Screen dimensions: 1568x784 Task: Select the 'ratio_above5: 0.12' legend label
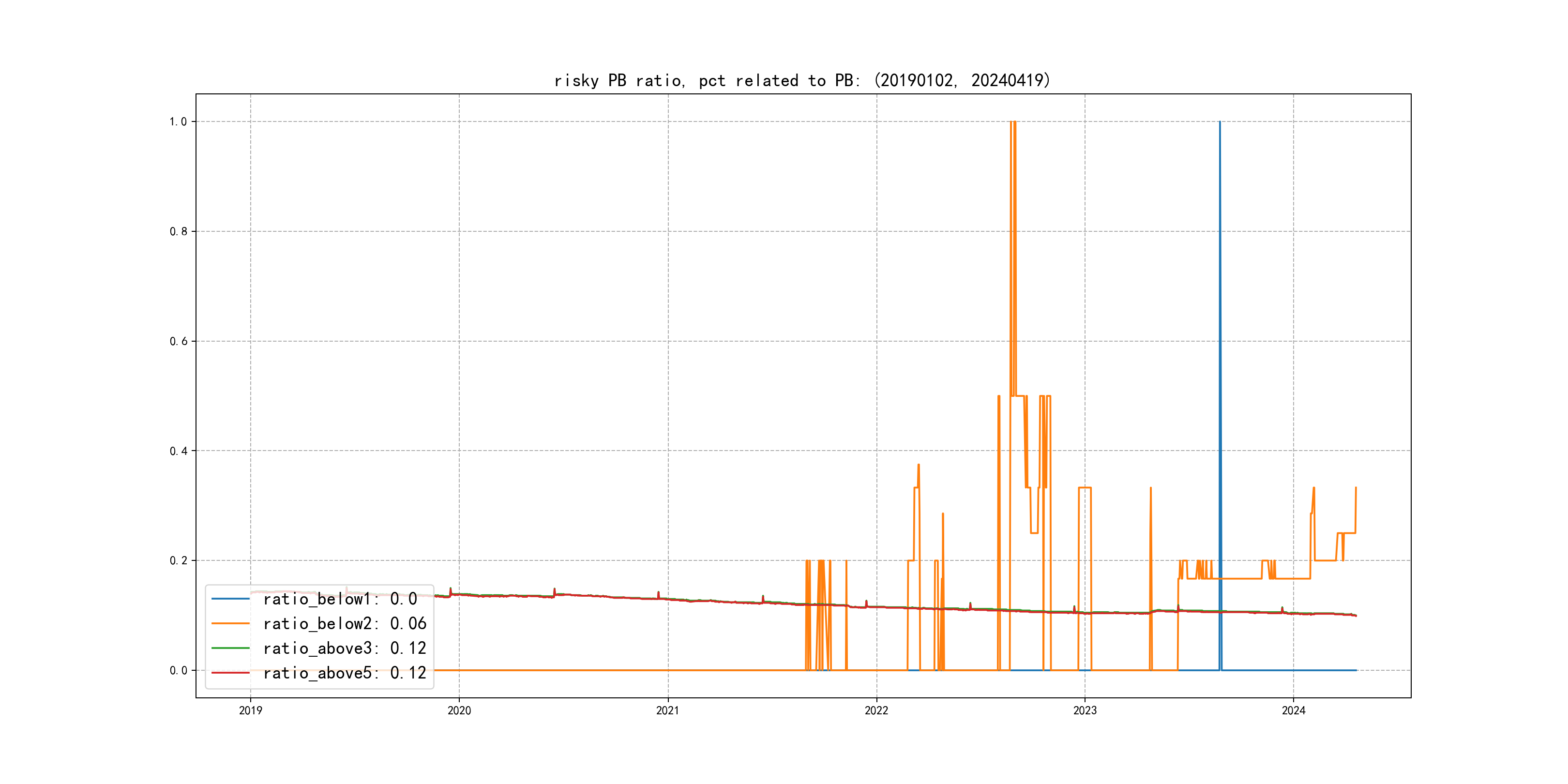(x=345, y=673)
